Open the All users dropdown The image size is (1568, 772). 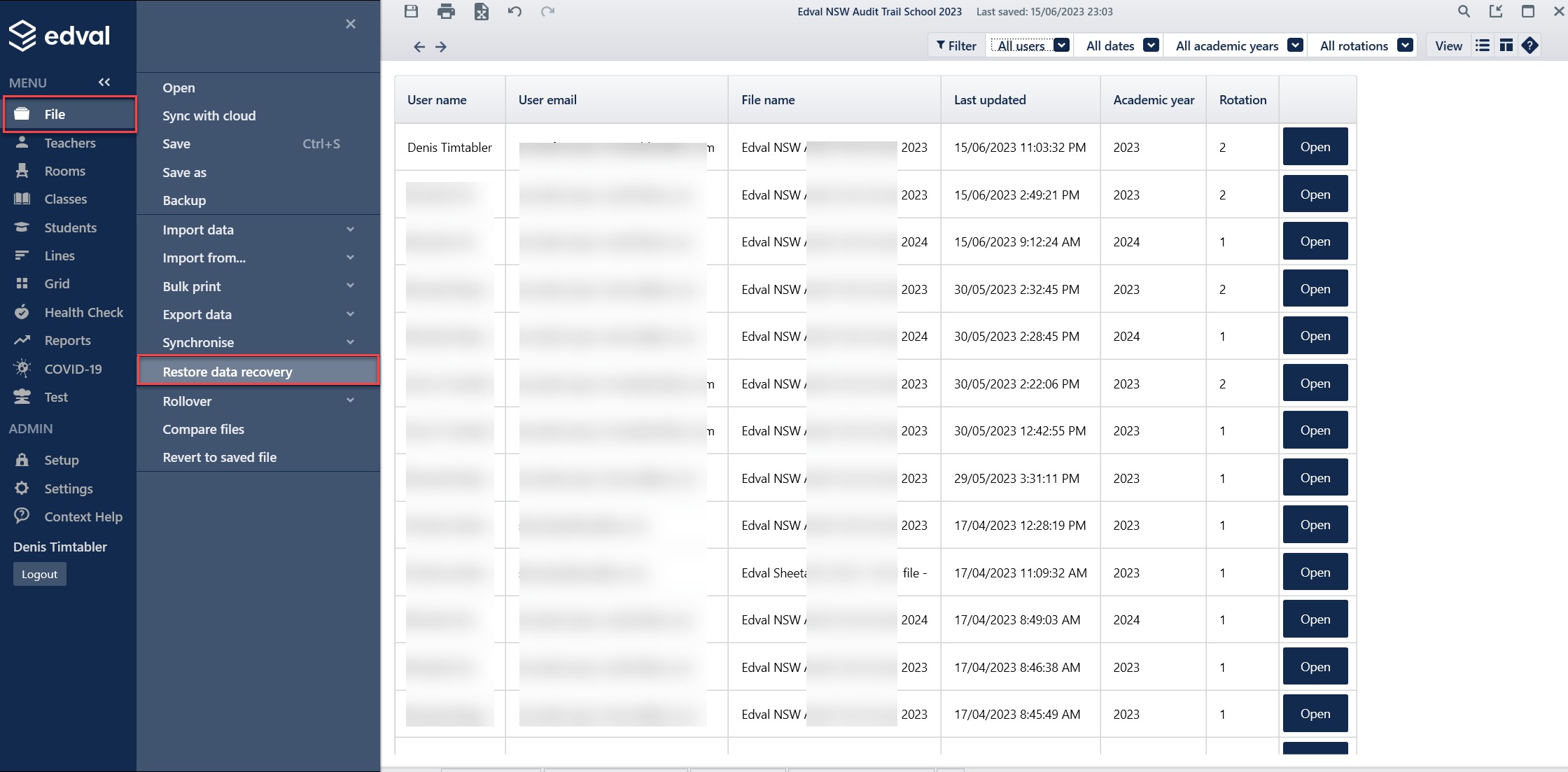pyautogui.click(x=1030, y=45)
